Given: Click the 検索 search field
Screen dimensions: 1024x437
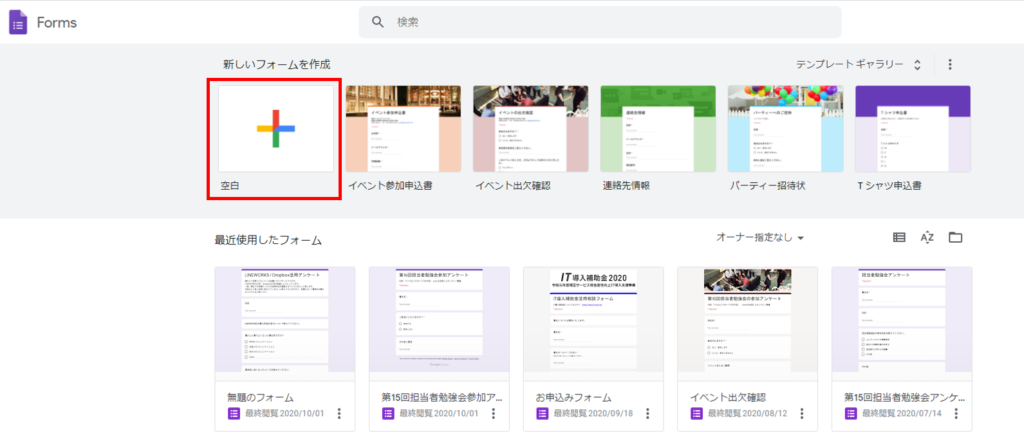Looking at the screenshot, I should point(600,22).
